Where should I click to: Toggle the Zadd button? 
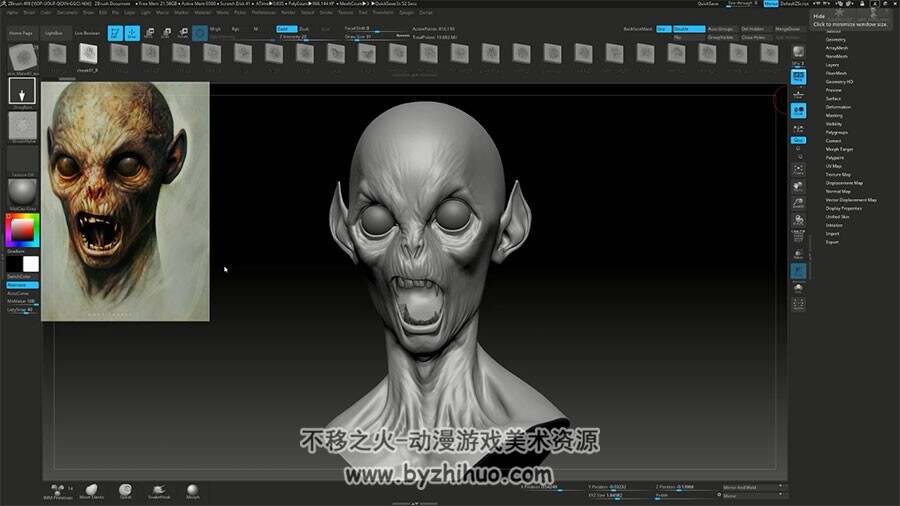click(x=285, y=29)
